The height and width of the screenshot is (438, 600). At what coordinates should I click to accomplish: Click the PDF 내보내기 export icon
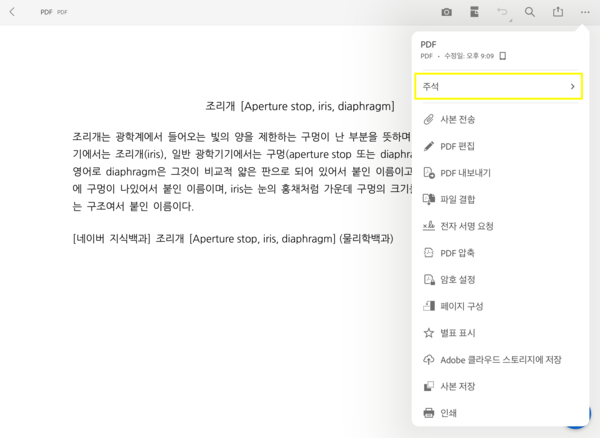pyautogui.click(x=429, y=173)
